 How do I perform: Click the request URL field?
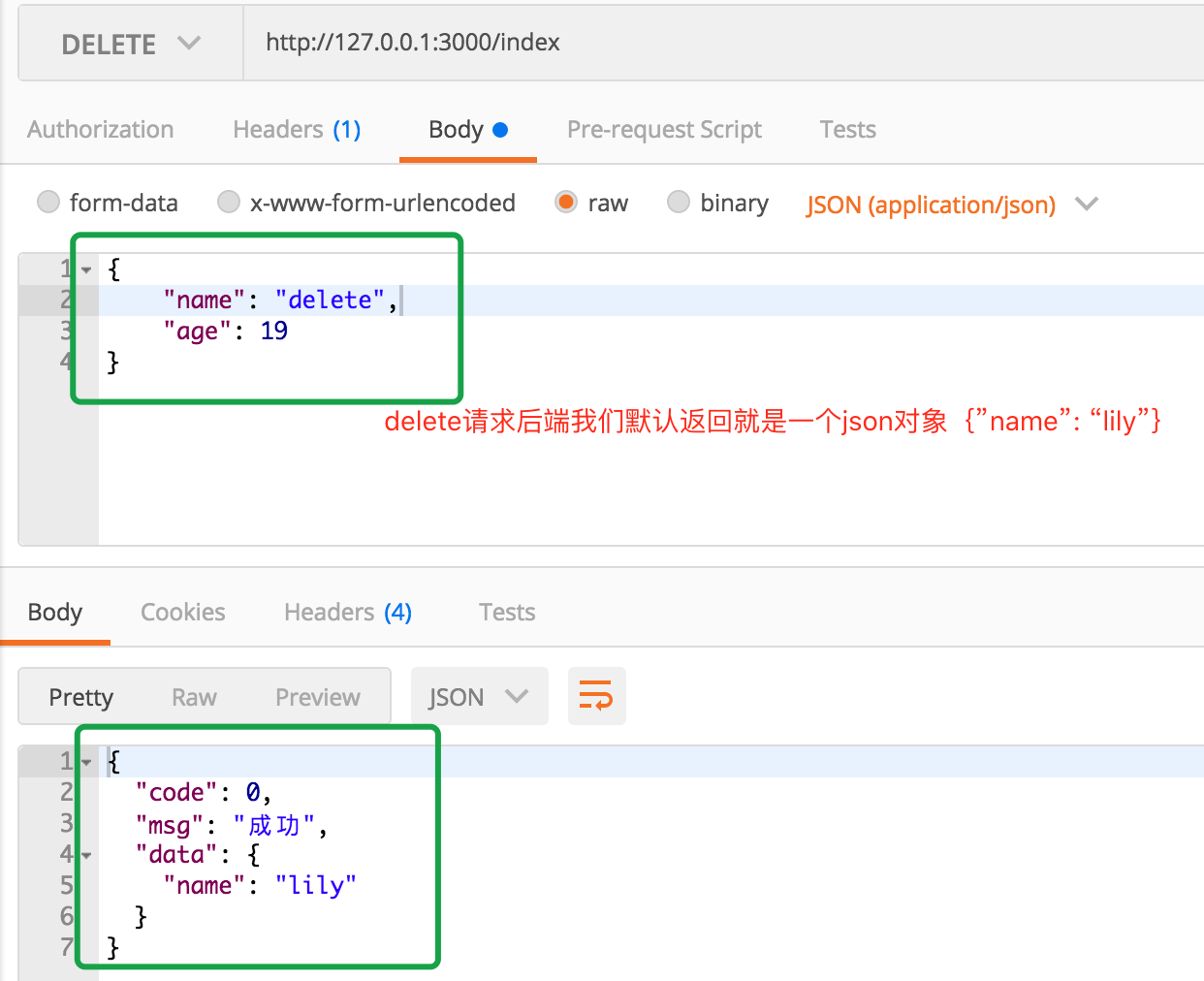coord(723,43)
